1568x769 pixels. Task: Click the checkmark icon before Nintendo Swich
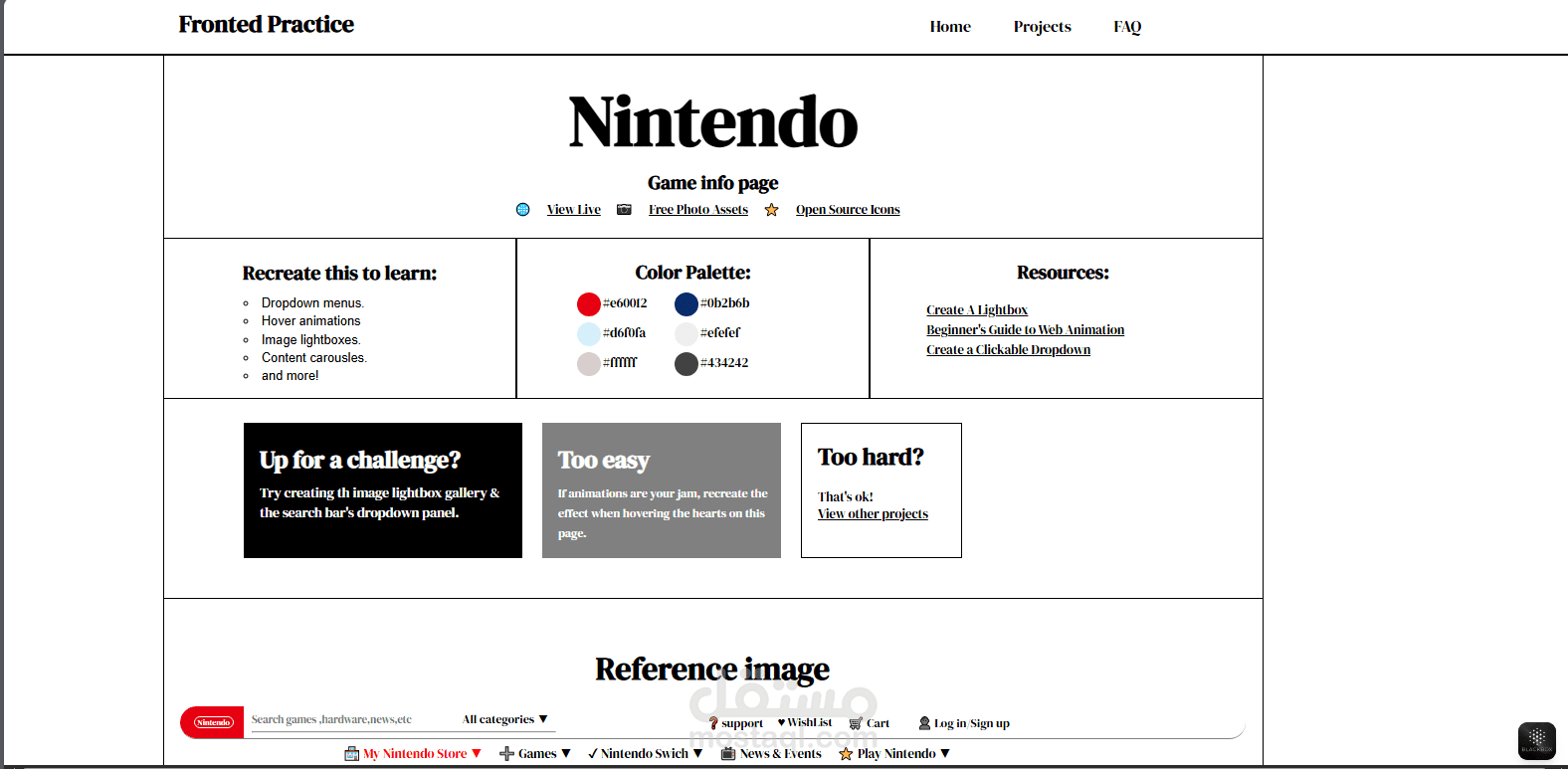[593, 753]
